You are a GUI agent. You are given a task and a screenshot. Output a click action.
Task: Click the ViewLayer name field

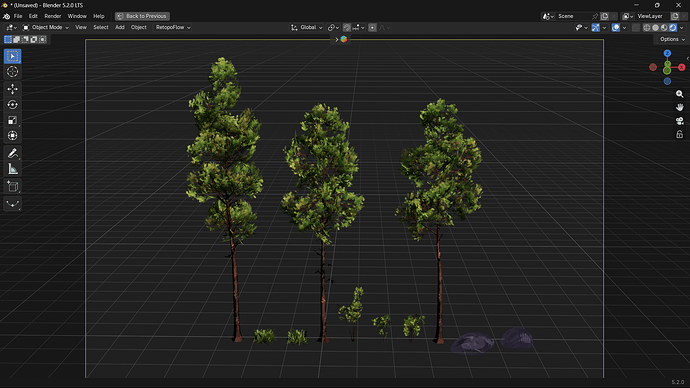pos(653,16)
